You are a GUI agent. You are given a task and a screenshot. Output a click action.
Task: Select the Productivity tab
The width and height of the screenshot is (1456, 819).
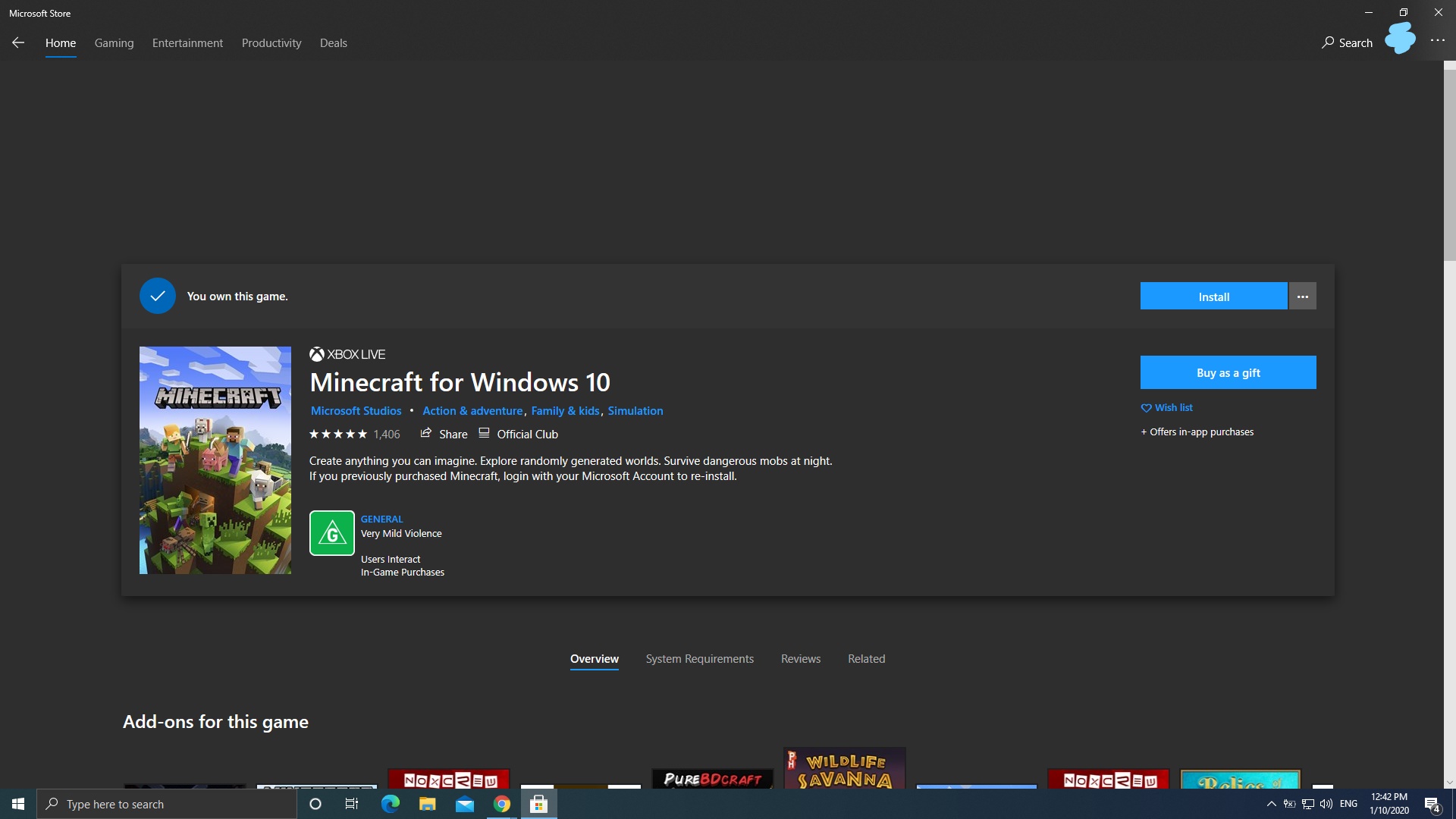tap(271, 42)
